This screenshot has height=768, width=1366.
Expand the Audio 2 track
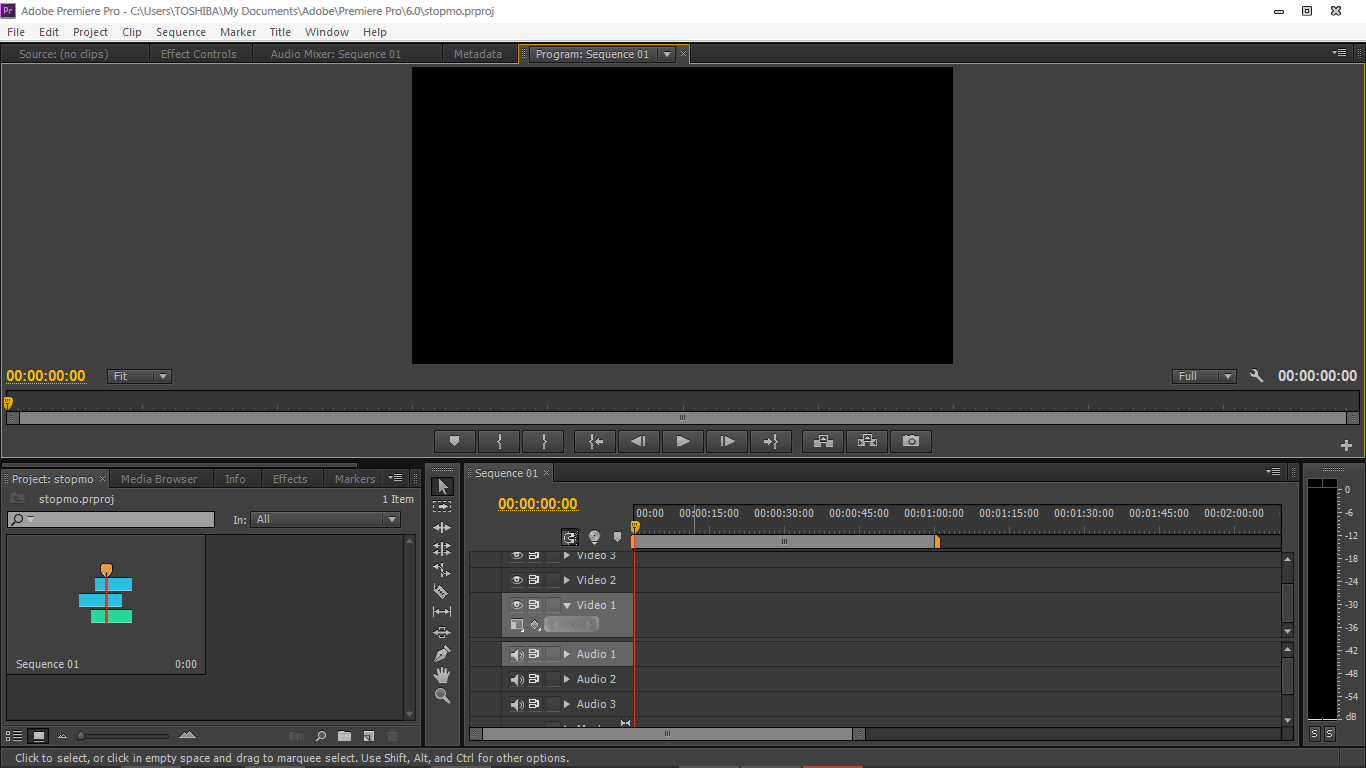coord(567,679)
